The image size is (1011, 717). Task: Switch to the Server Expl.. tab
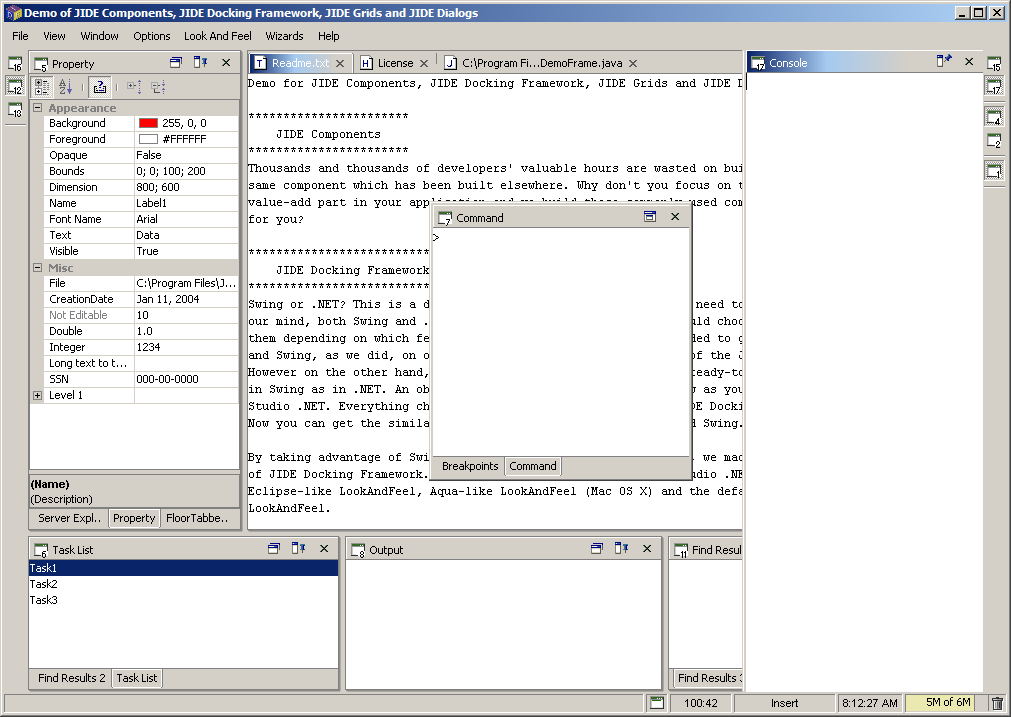point(69,518)
